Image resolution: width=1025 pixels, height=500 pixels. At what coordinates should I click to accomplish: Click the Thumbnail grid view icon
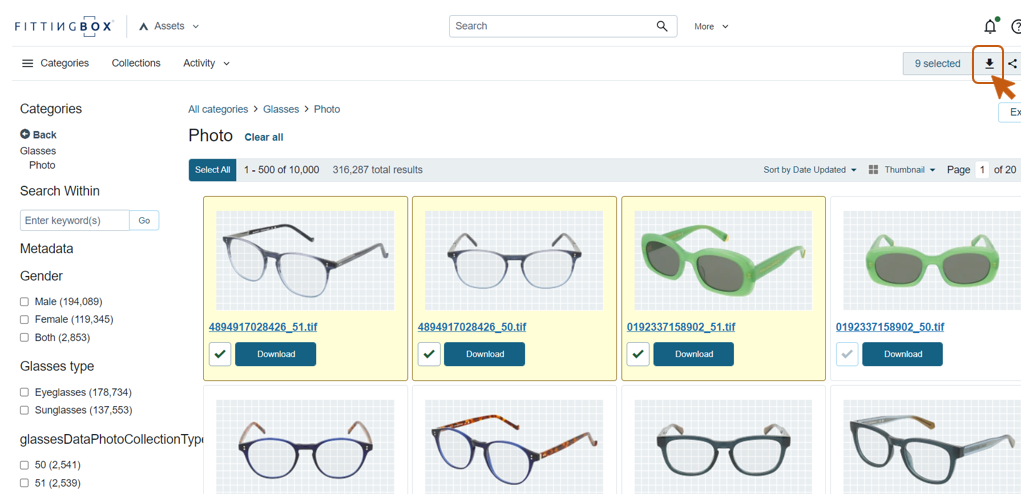coord(873,170)
